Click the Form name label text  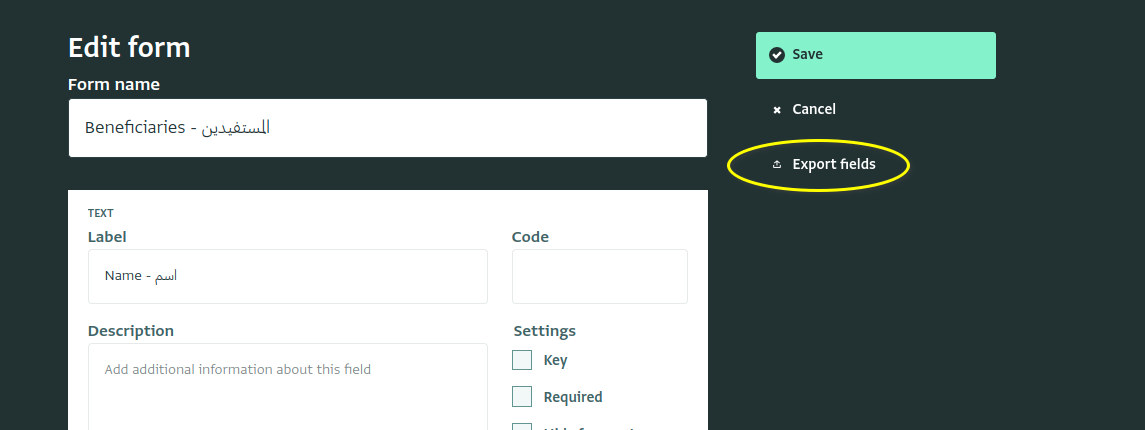pos(114,85)
